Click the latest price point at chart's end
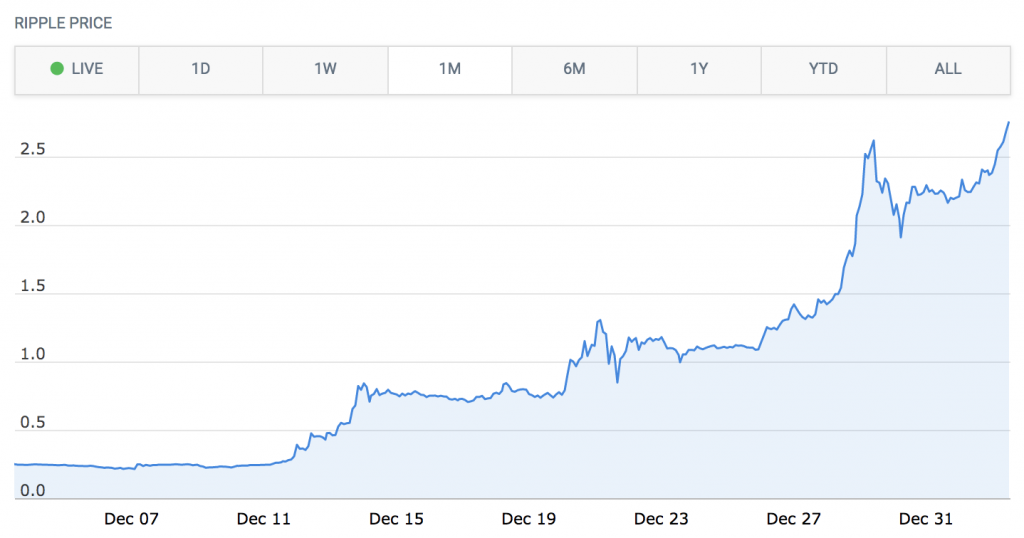The height and width of the screenshot is (538, 1024). pyautogui.click(x=1008, y=123)
